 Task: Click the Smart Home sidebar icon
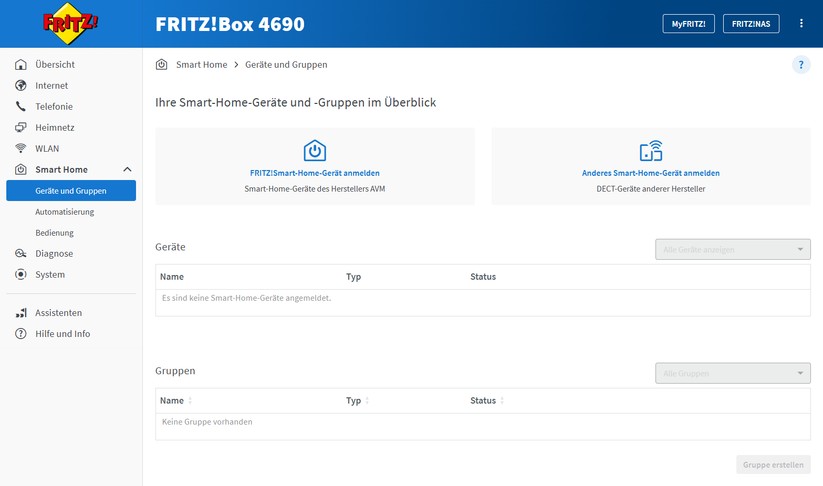20,170
